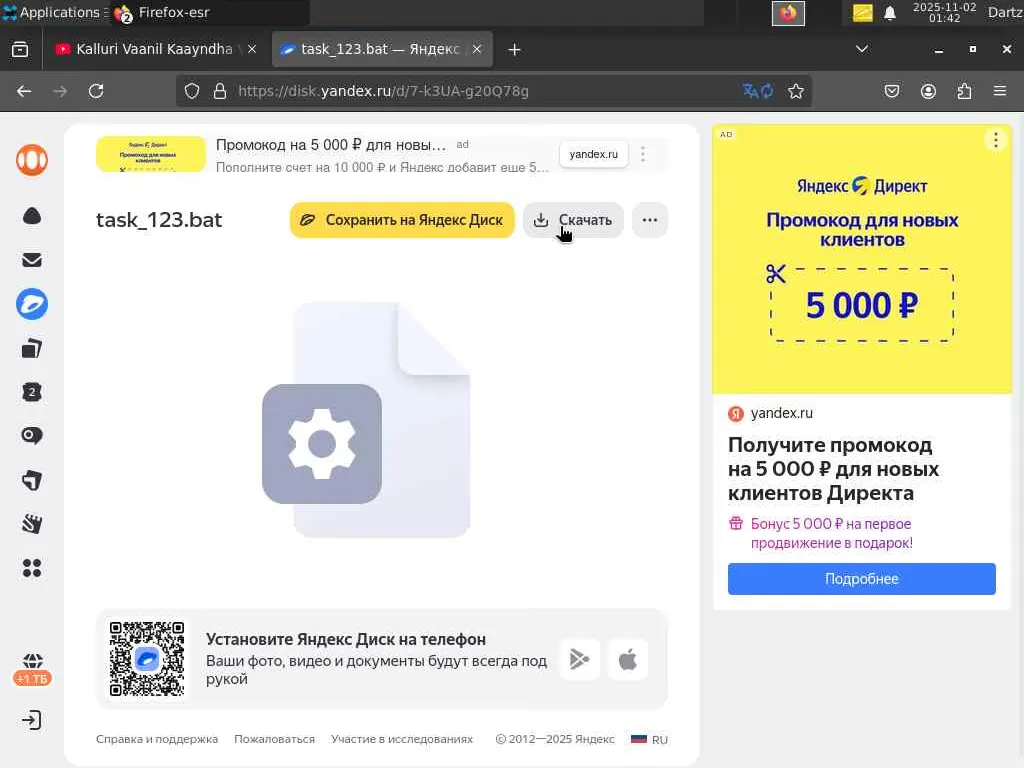
Task: Open ad options vertical dots near yandex.ru
Action: click(643, 154)
